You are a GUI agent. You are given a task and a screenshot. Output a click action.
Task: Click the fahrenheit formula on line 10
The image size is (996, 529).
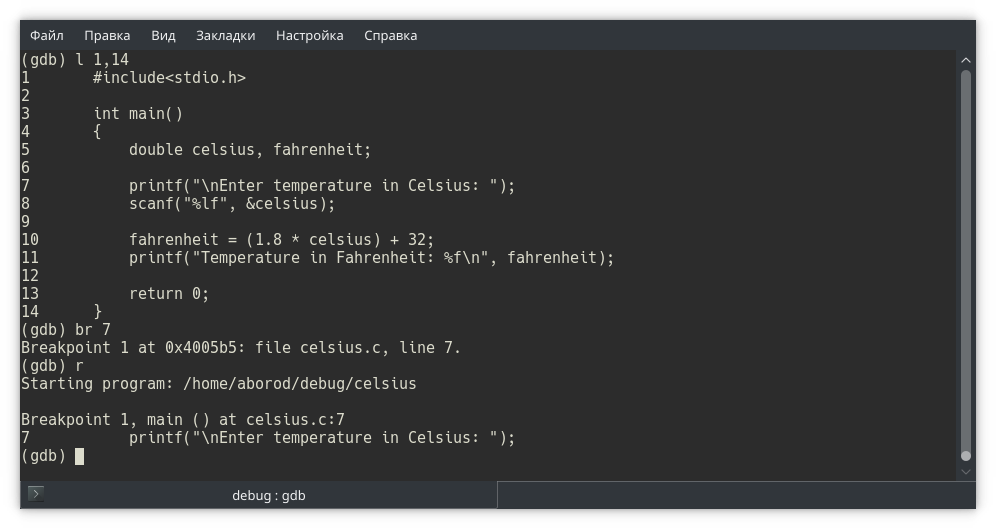tap(281, 239)
